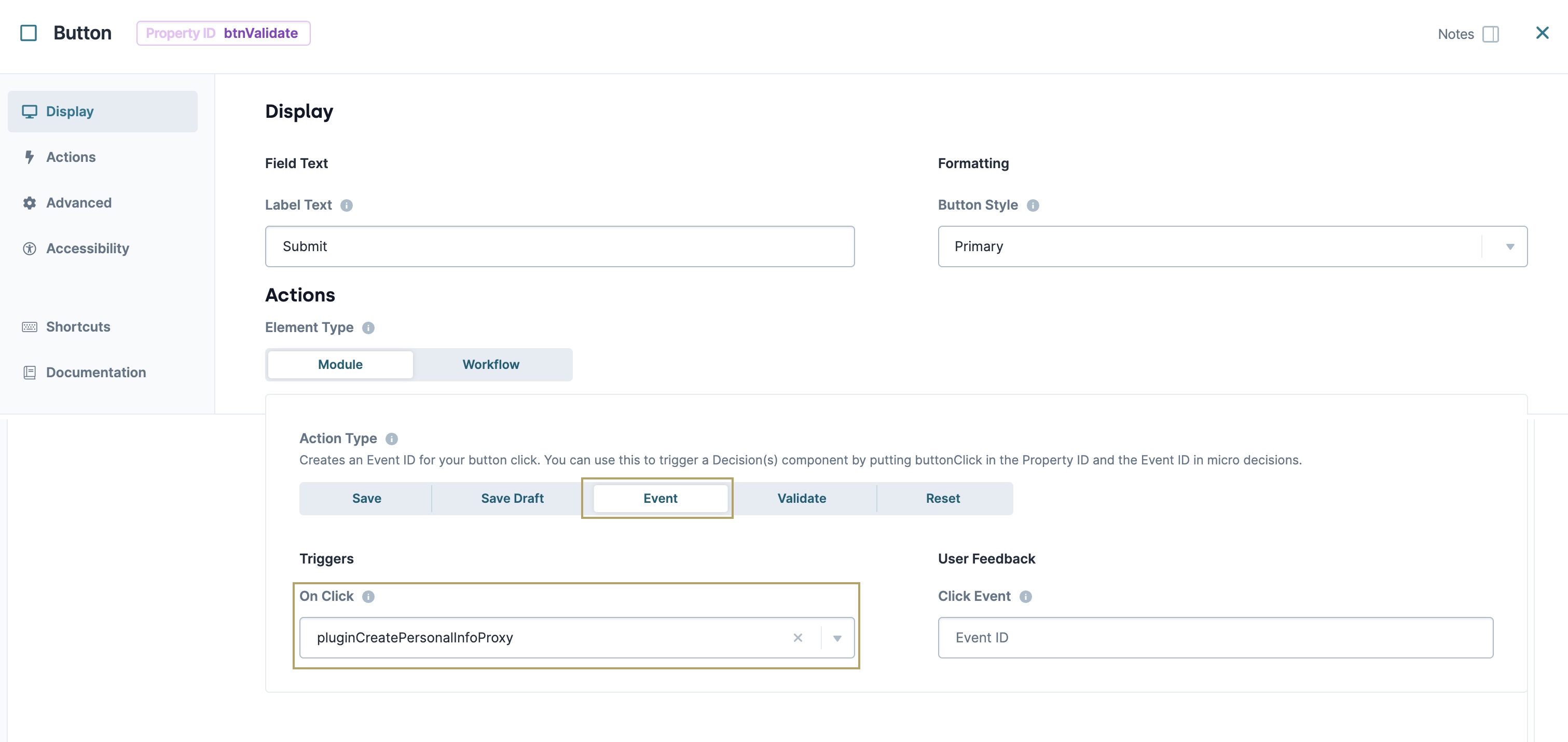This screenshot has height=742, width=1568.
Task: Open the Display panel via monitor icon
Action: pos(31,111)
